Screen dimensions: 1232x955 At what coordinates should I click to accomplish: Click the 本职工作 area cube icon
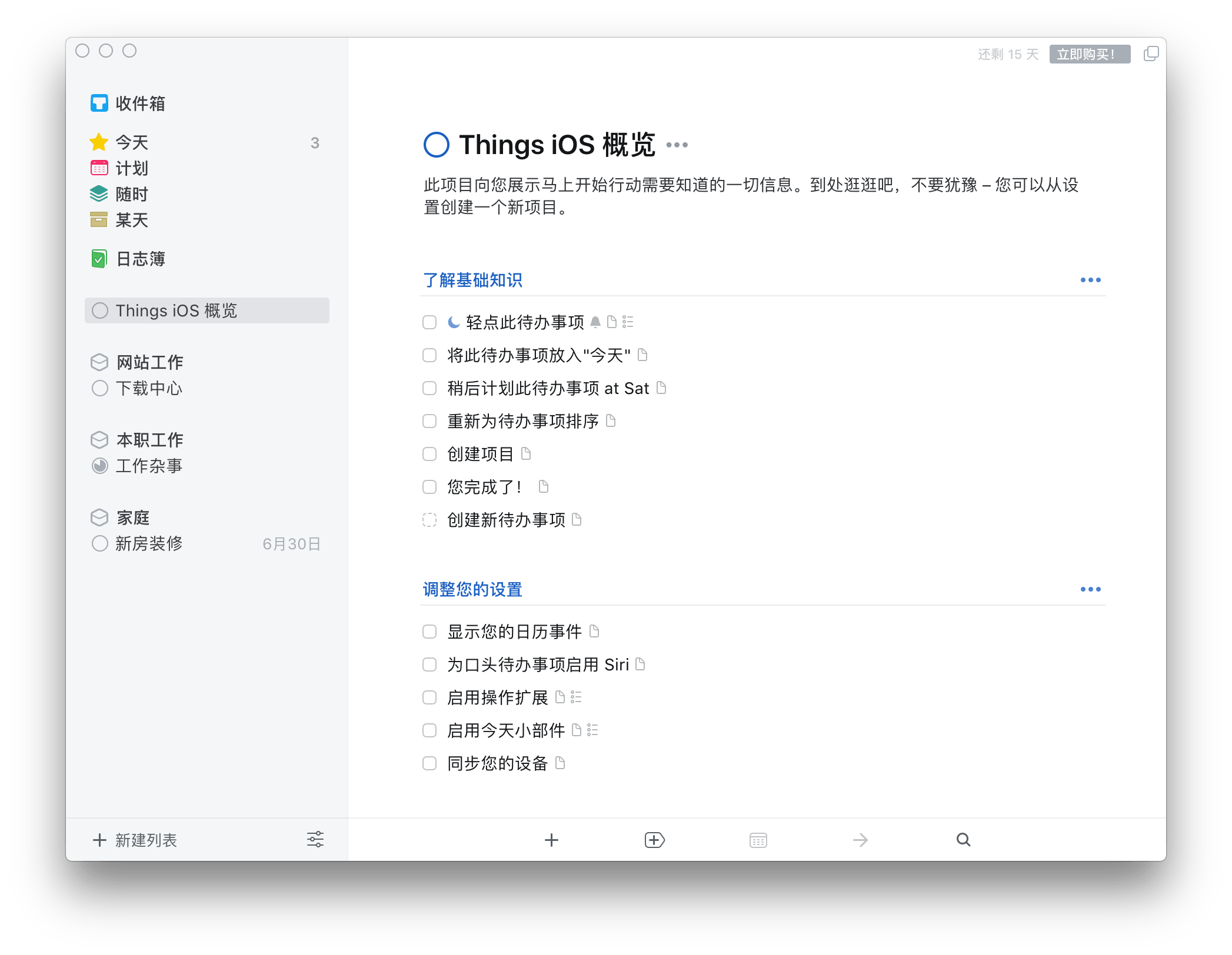pyautogui.click(x=99, y=440)
